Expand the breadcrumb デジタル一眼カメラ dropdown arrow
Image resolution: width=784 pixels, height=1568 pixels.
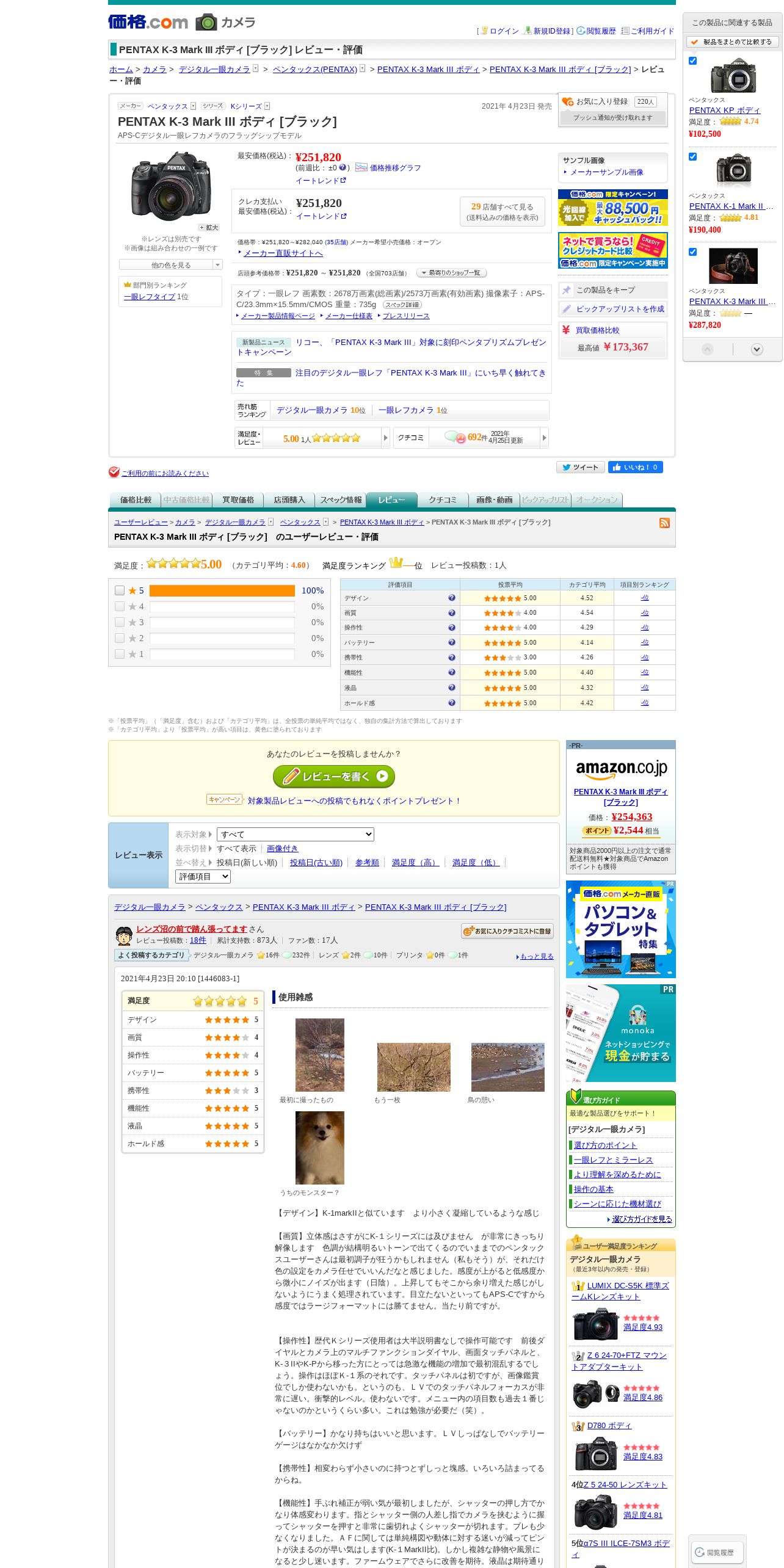255,69
